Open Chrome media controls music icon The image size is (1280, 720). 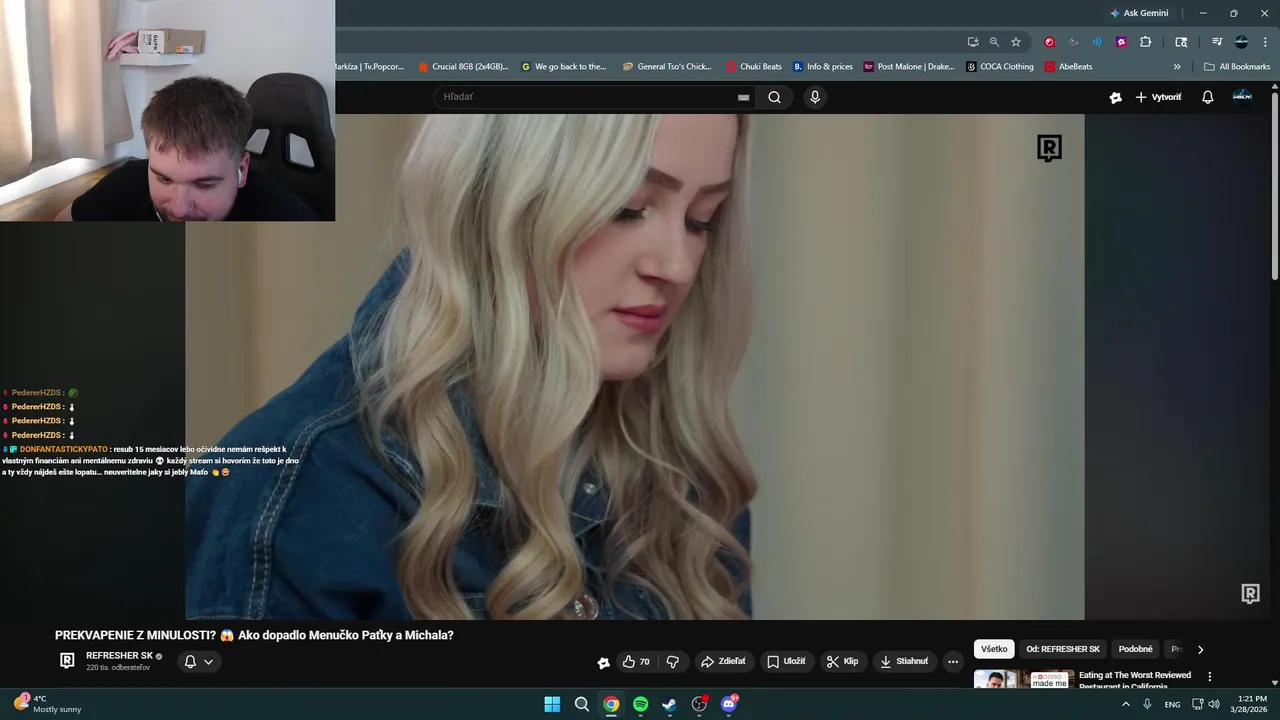click(1217, 42)
